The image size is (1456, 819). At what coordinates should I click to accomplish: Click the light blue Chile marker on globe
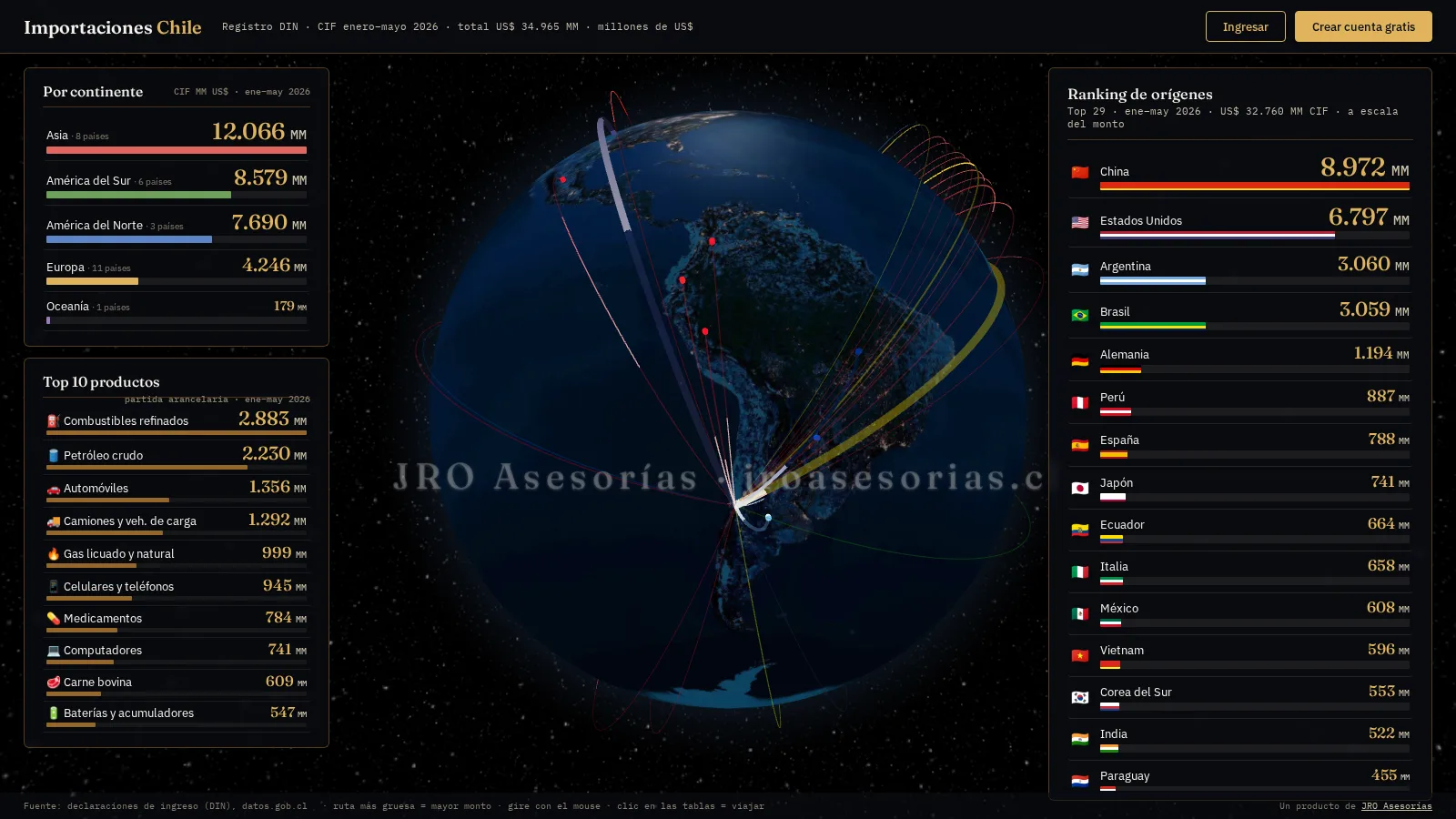pyautogui.click(x=769, y=518)
